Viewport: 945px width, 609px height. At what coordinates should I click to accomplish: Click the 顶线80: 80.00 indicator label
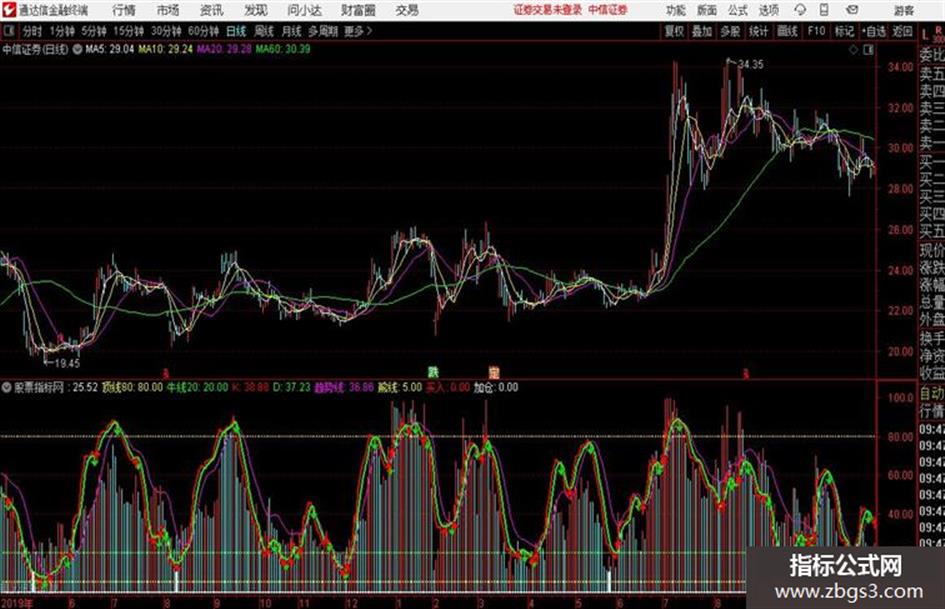[132, 387]
